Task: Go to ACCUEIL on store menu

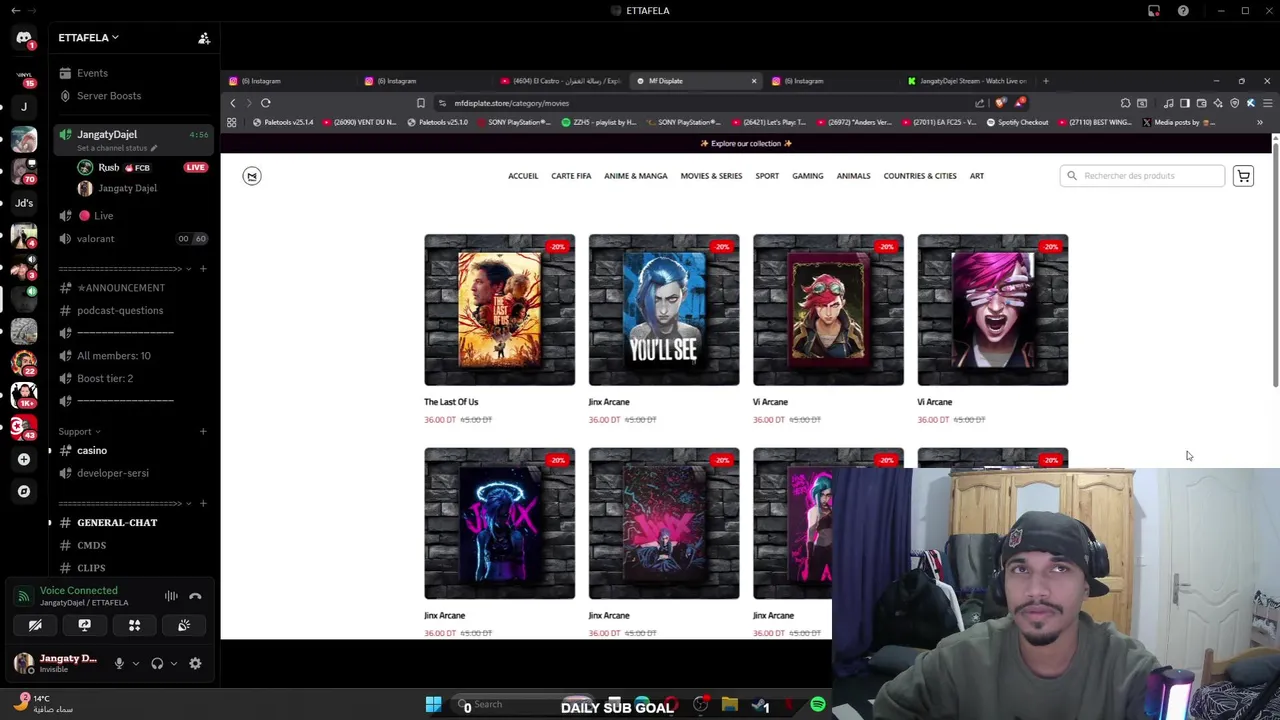Action: pyautogui.click(x=523, y=176)
